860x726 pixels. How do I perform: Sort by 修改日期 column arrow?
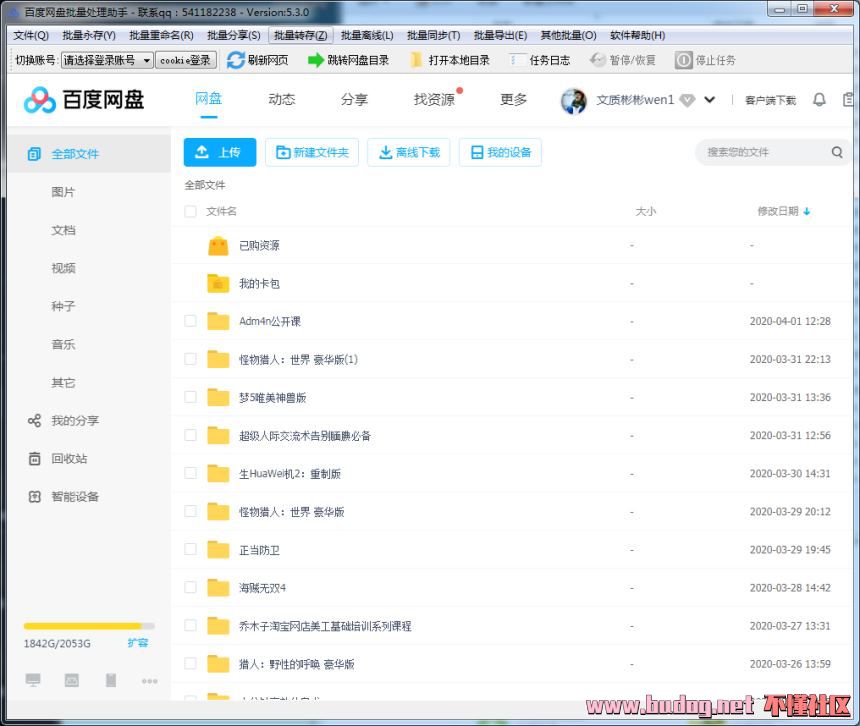coord(806,212)
